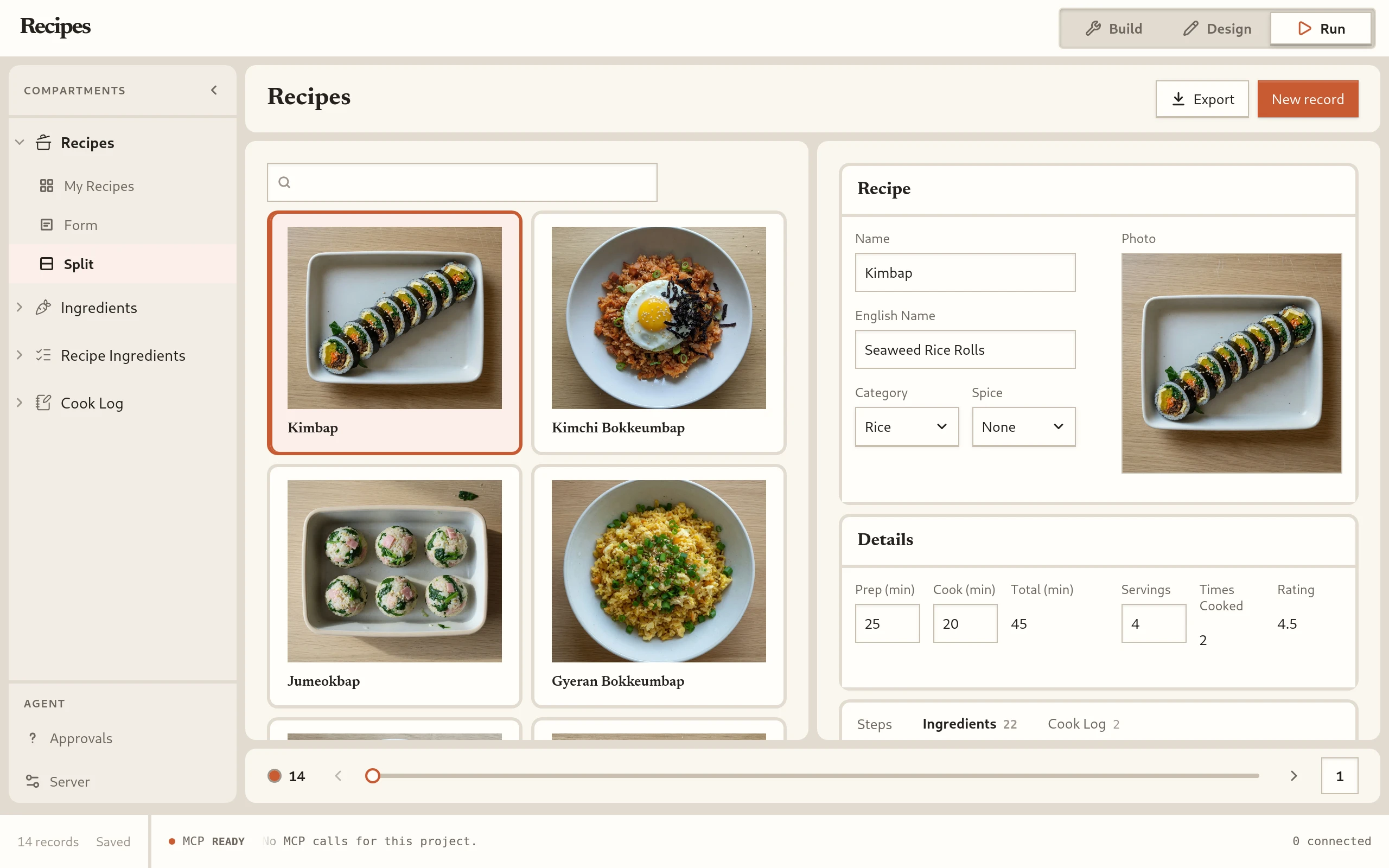Select the Jumeokbap recipe card
1389x868 pixels.
(394, 585)
